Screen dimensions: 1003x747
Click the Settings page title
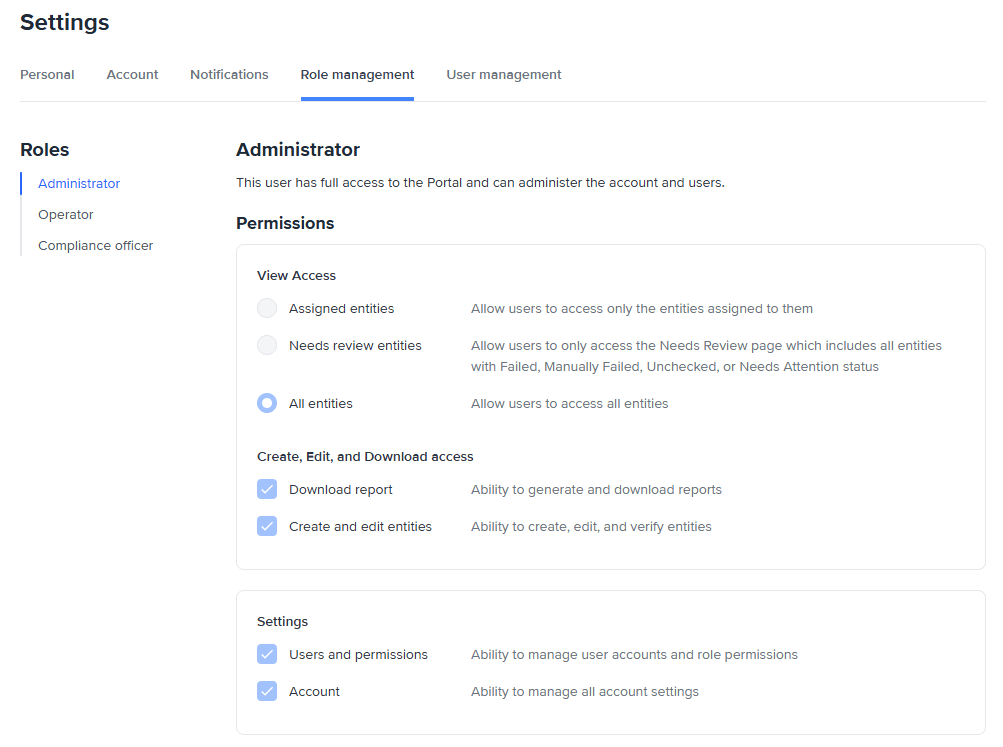tap(65, 22)
